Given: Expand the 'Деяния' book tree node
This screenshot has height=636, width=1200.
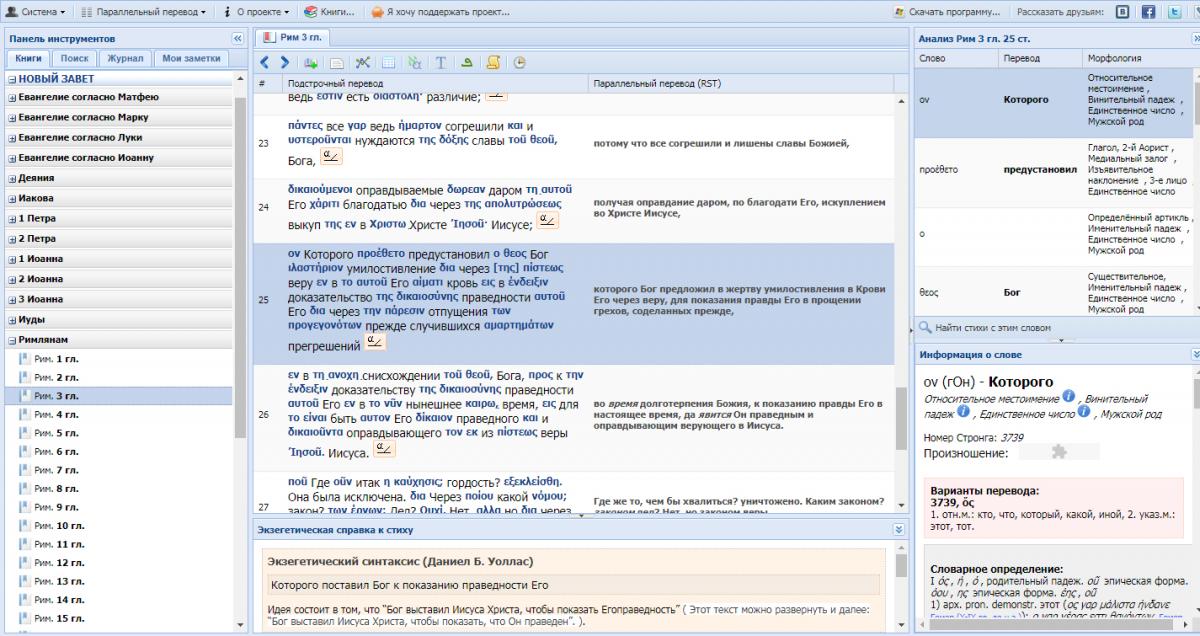Looking at the screenshot, I should coord(12,178).
